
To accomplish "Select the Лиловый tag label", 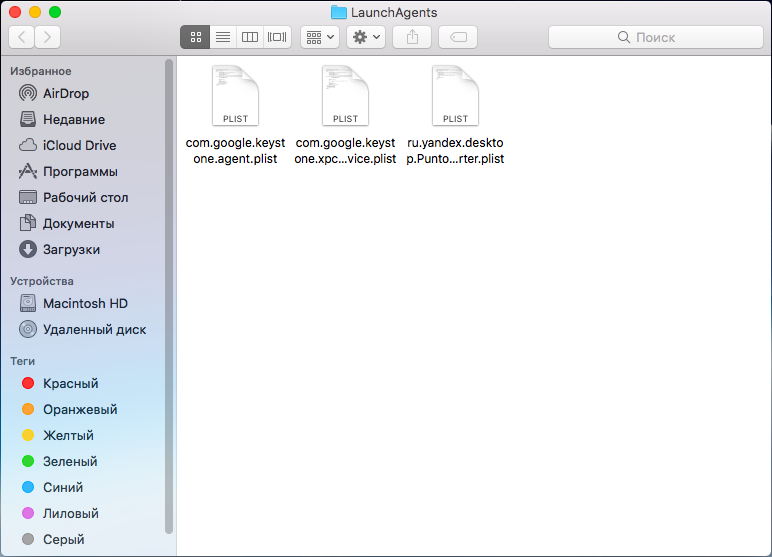I will pyautogui.click(x=70, y=514).
